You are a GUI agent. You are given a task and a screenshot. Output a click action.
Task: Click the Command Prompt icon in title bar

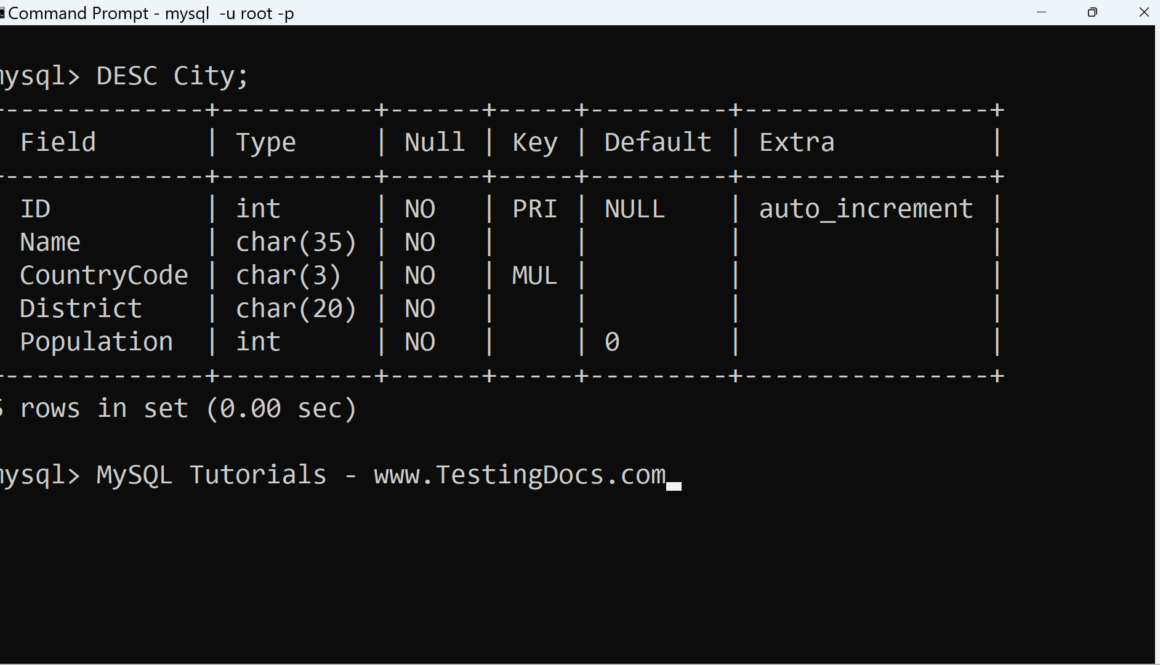(3, 13)
